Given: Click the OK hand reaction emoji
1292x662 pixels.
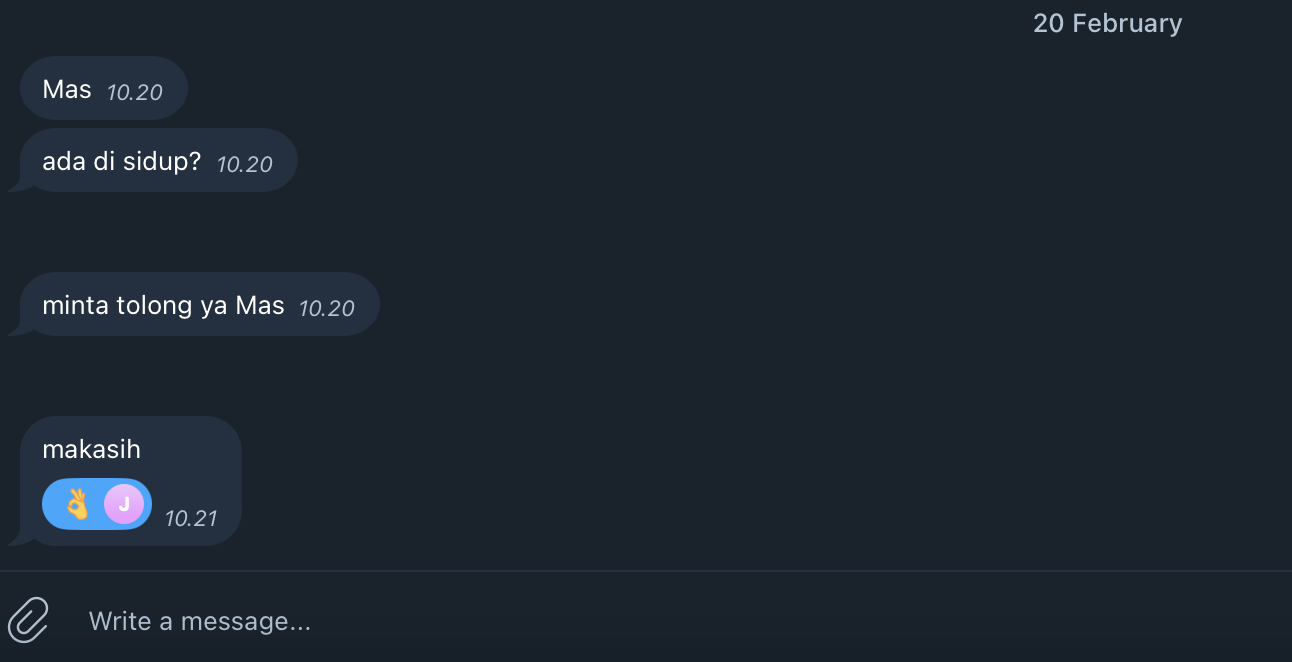Looking at the screenshot, I should pyautogui.click(x=77, y=504).
